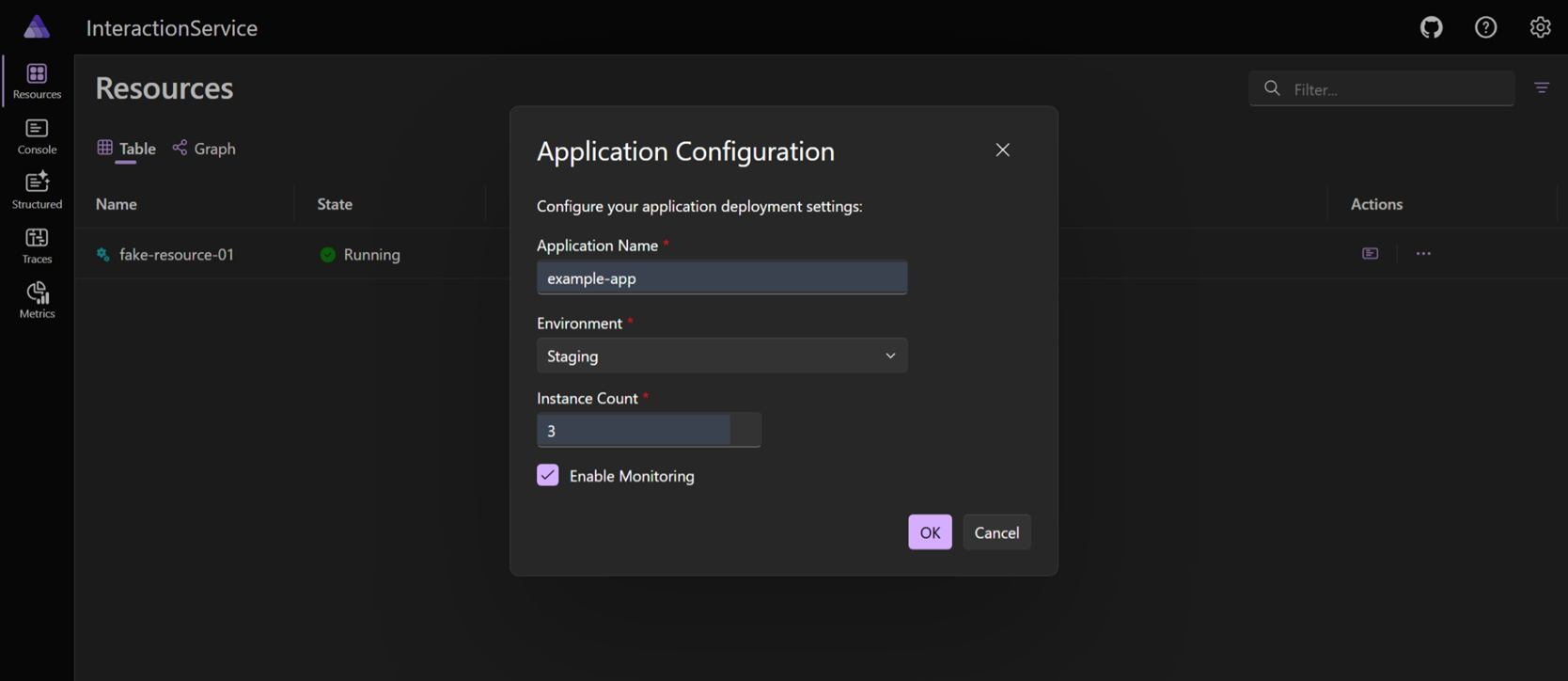Image resolution: width=1568 pixels, height=681 pixels.
Task: Switch to the Table view tab
Action: (x=126, y=149)
